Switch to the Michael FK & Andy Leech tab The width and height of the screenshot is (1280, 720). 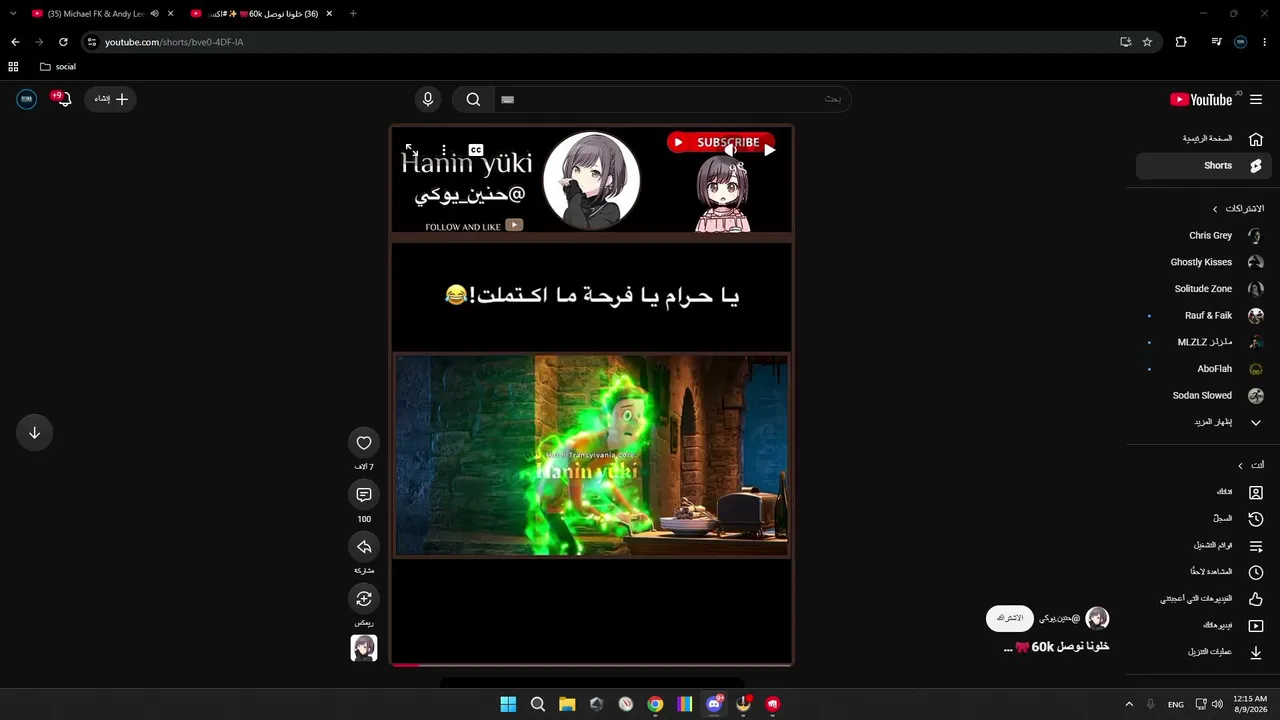coord(96,14)
